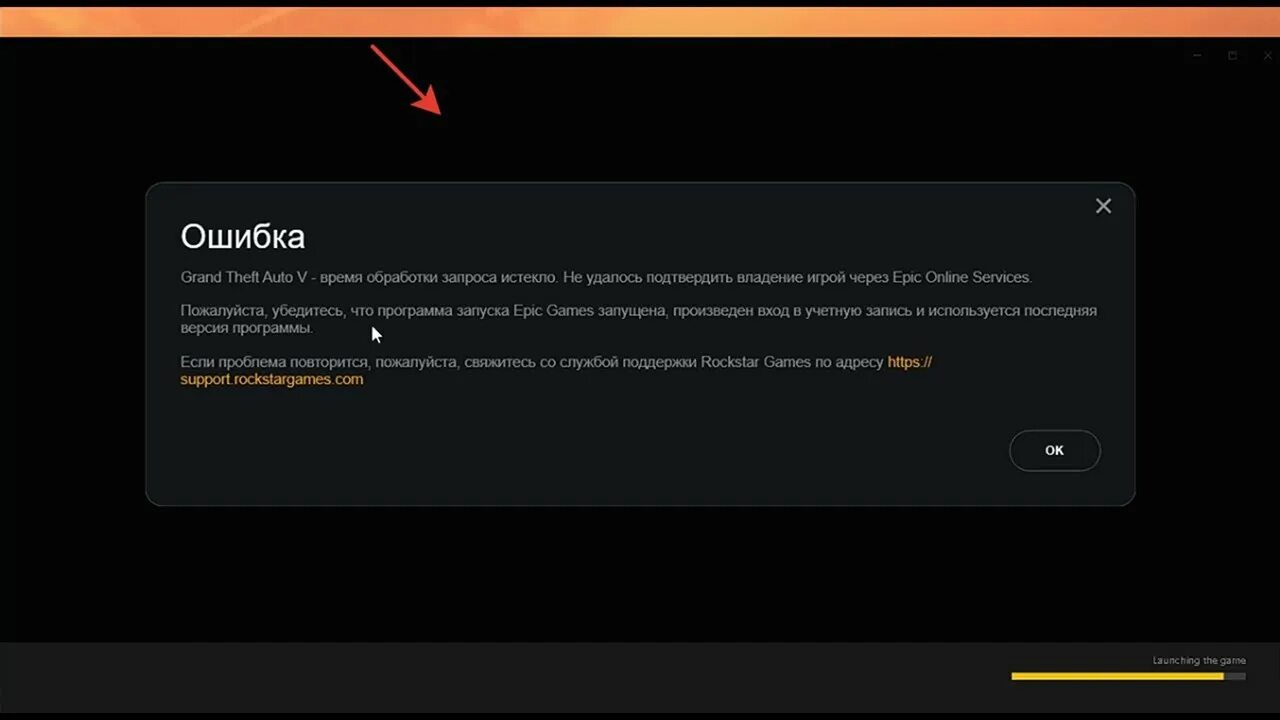The width and height of the screenshot is (1280, 720).
Task: Click OK in the error dialog
Action: [1054, 451]
